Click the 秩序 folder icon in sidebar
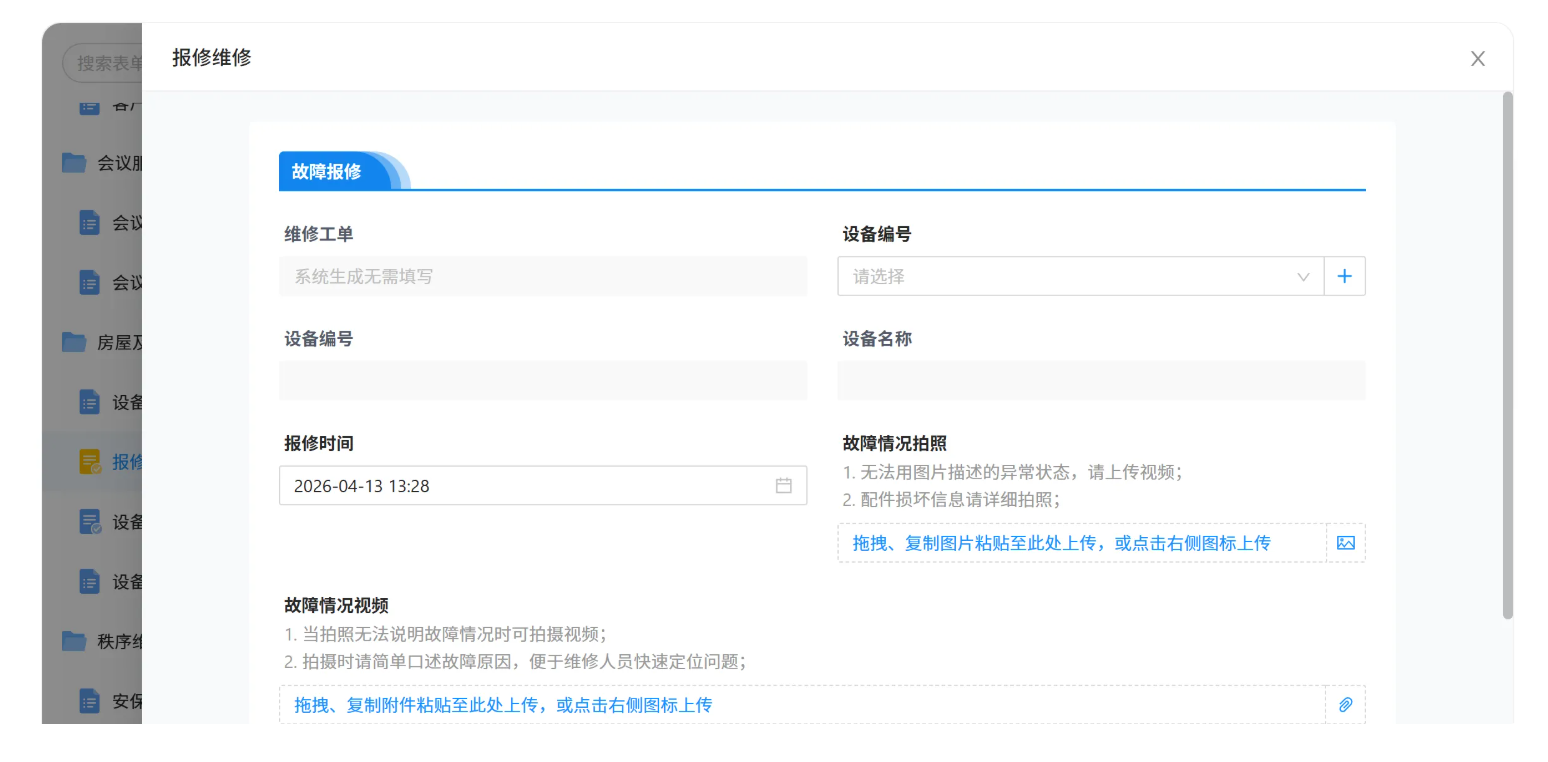Image resolution: width=1548 pixels, height=762 pixels. coord(74,641)
